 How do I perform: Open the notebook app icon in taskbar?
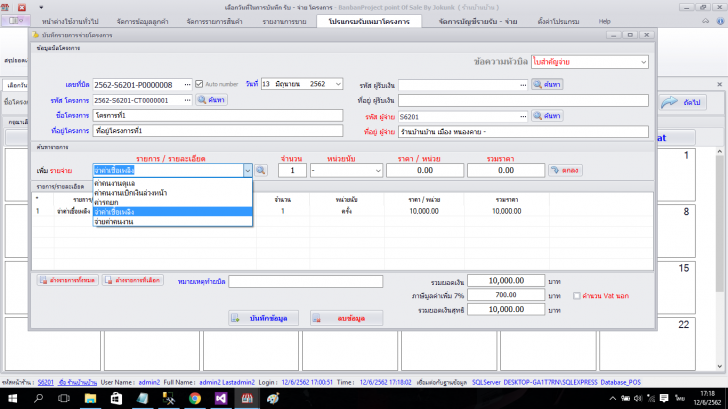point(142,398)
